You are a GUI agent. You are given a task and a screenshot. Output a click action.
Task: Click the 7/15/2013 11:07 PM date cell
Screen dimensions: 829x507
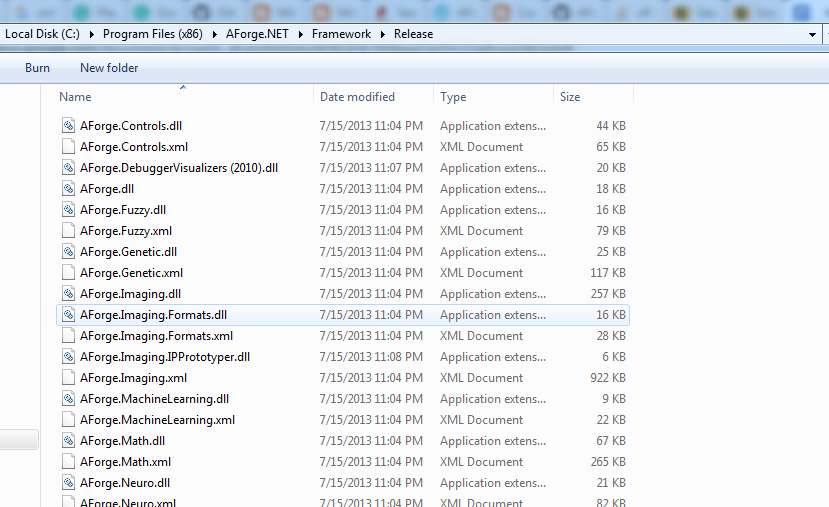(x=371, y=168)
